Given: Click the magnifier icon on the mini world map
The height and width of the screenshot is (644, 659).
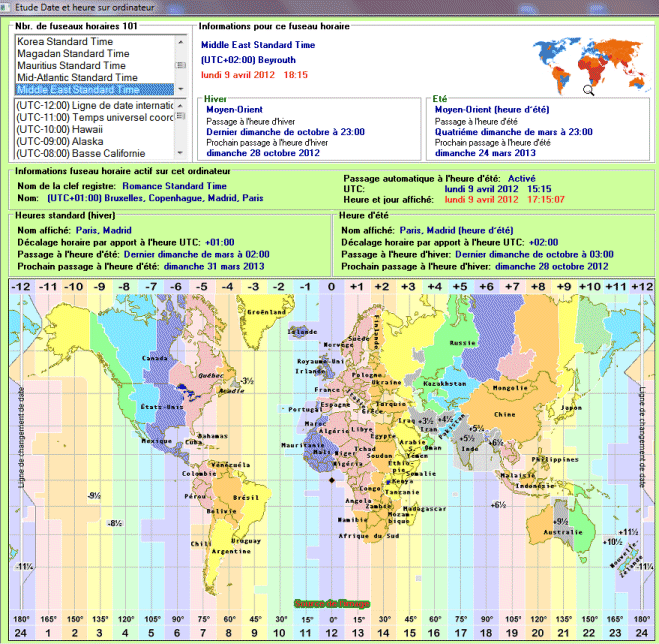Looking at the screenshot, I should pos(589,89).
